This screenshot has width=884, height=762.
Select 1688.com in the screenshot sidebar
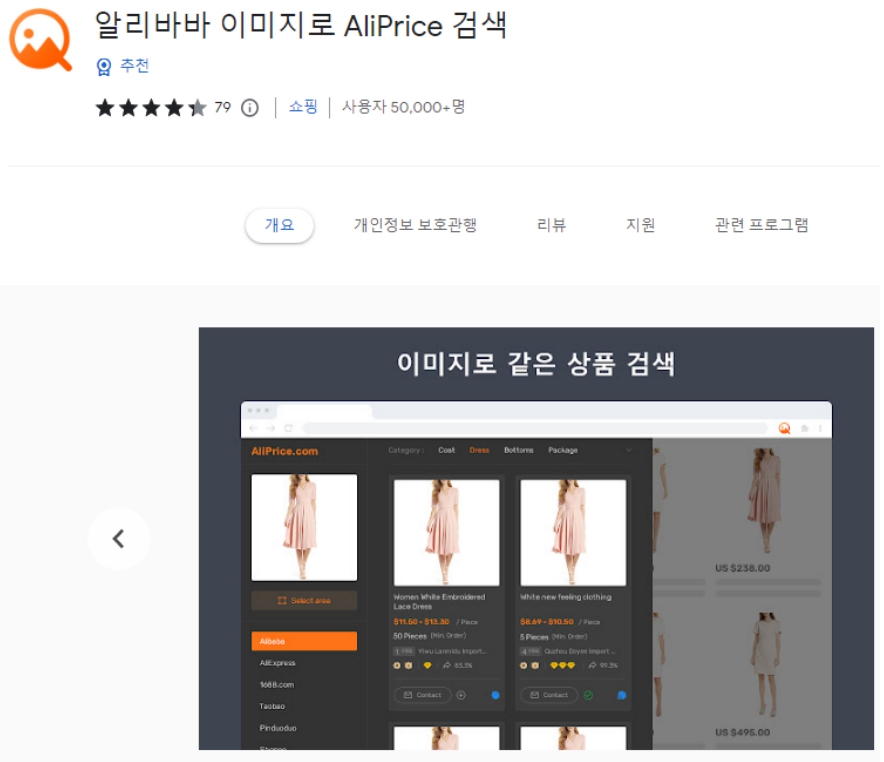coord(277,685)
